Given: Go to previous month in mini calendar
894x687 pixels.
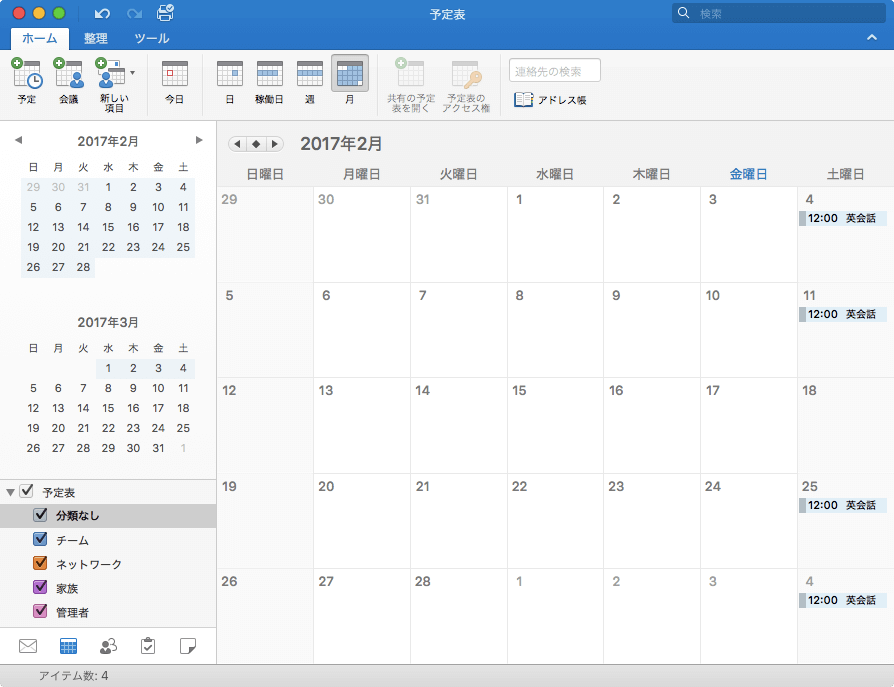Looking at the screenshot, I should (18, 140).
